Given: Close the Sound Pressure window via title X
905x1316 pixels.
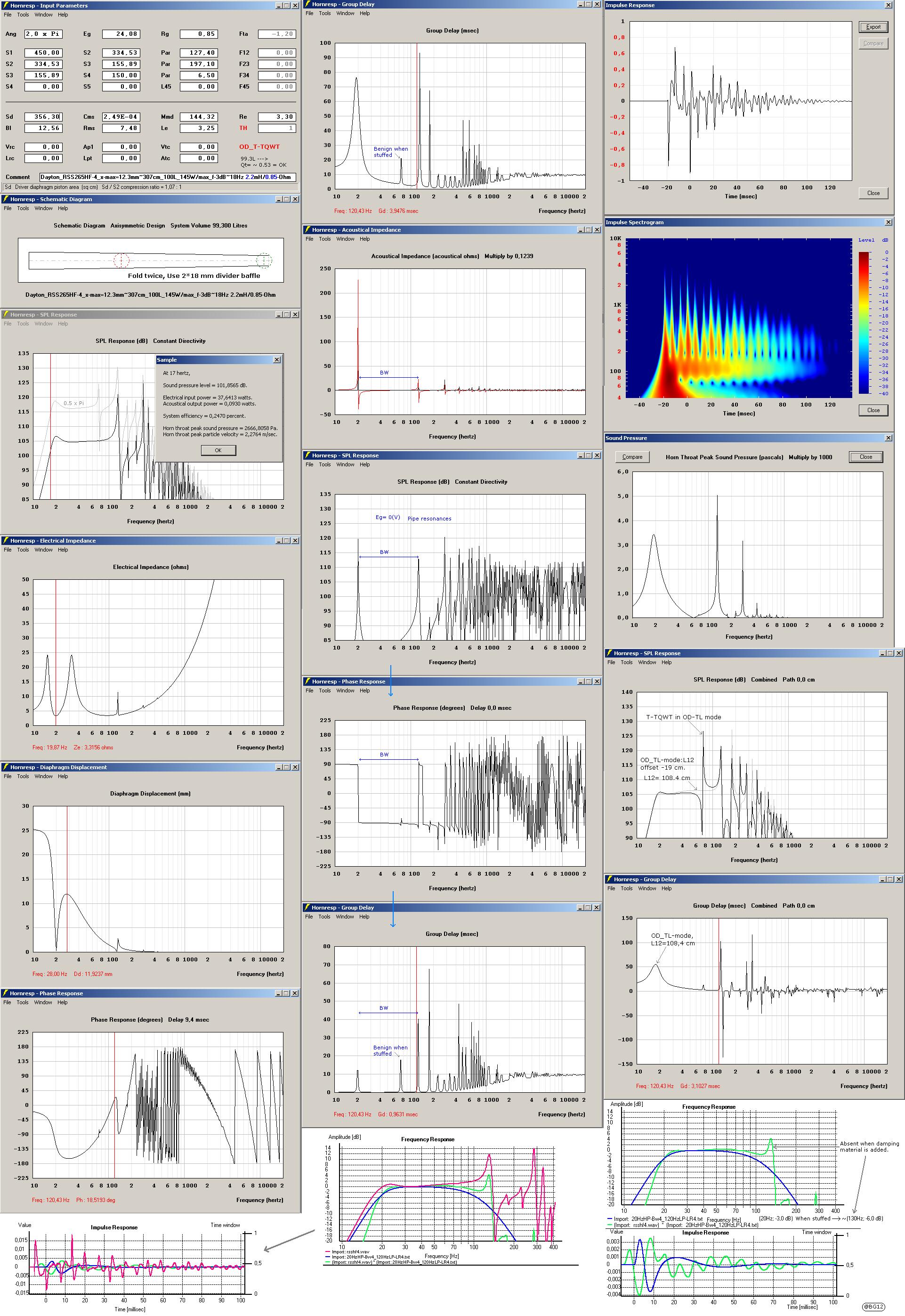Looking at the screenshot, I should click(x=888, y=438).
